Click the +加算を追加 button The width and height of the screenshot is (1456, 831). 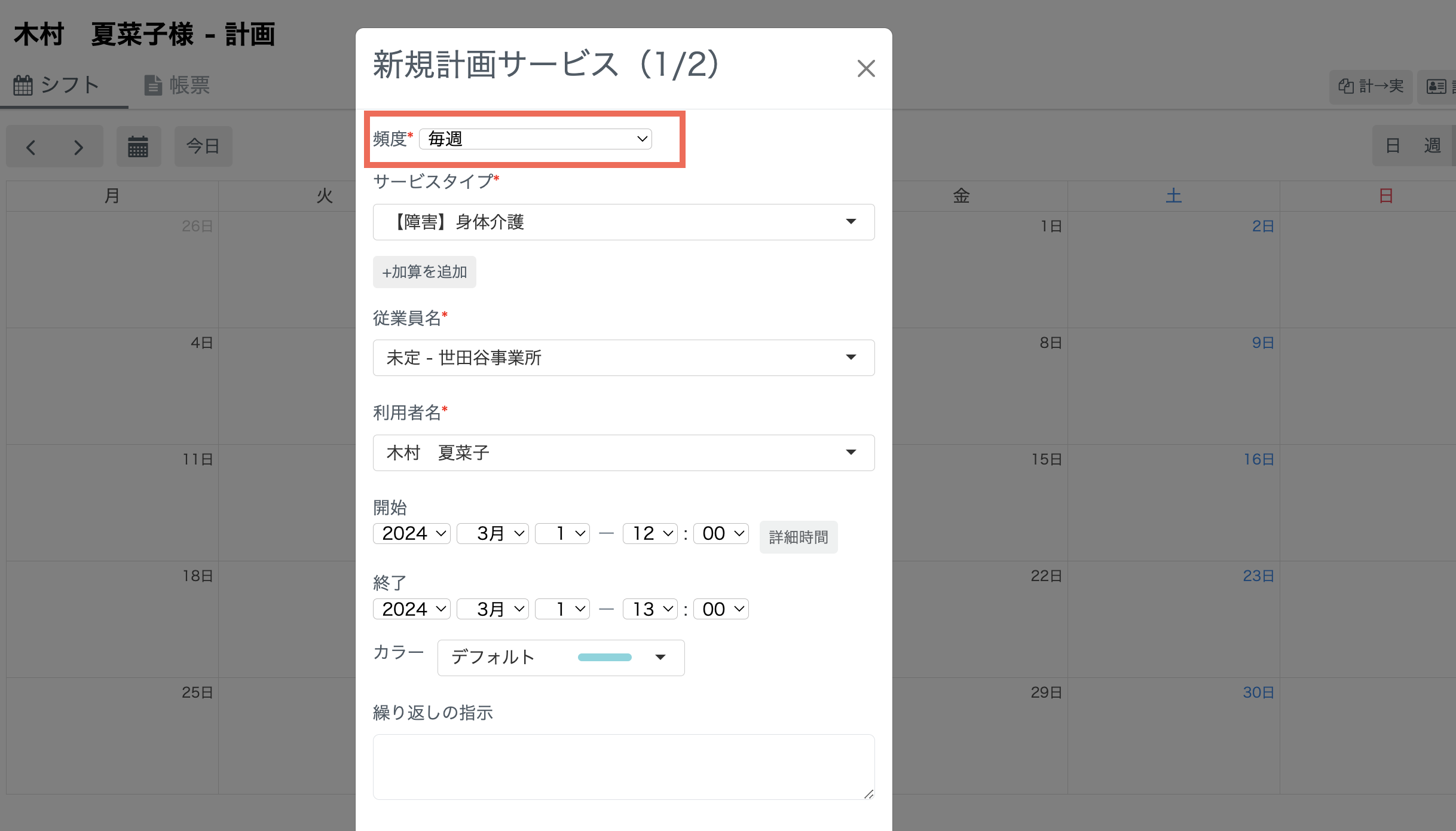tap(424, 271)
